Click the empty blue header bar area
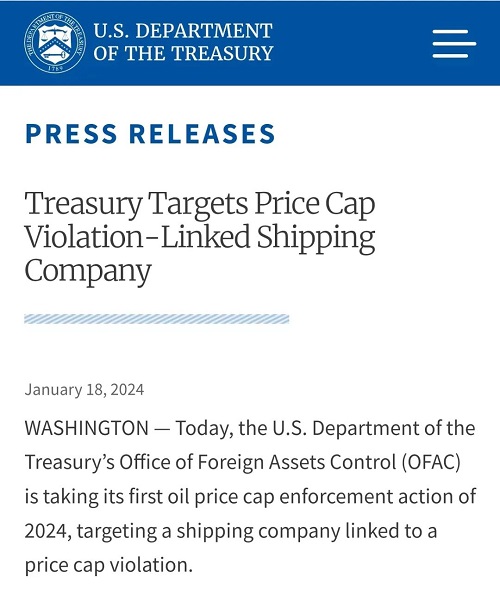 pos(351,43)
